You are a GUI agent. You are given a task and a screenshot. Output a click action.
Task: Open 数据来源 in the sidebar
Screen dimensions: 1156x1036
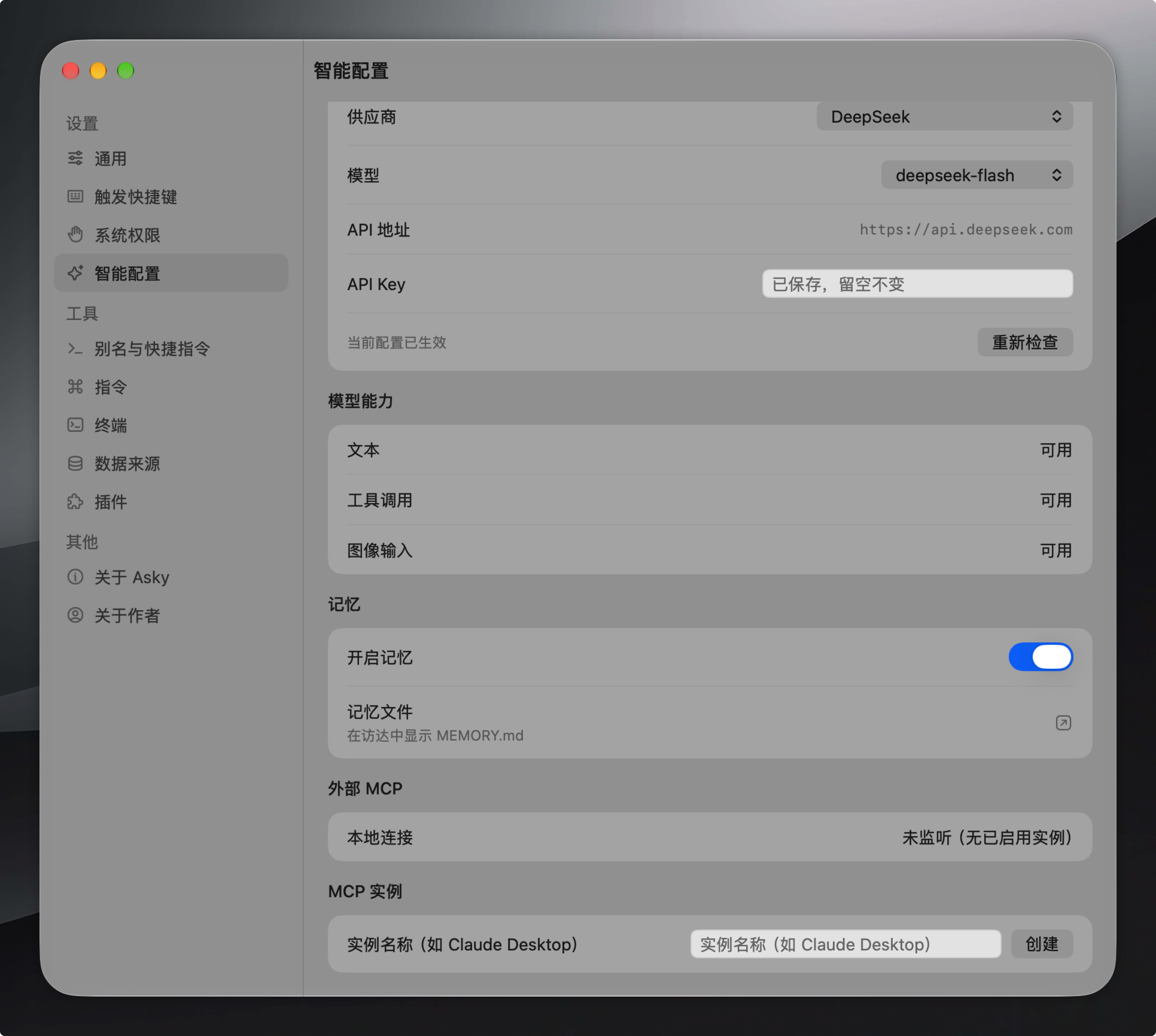[171, 463]
